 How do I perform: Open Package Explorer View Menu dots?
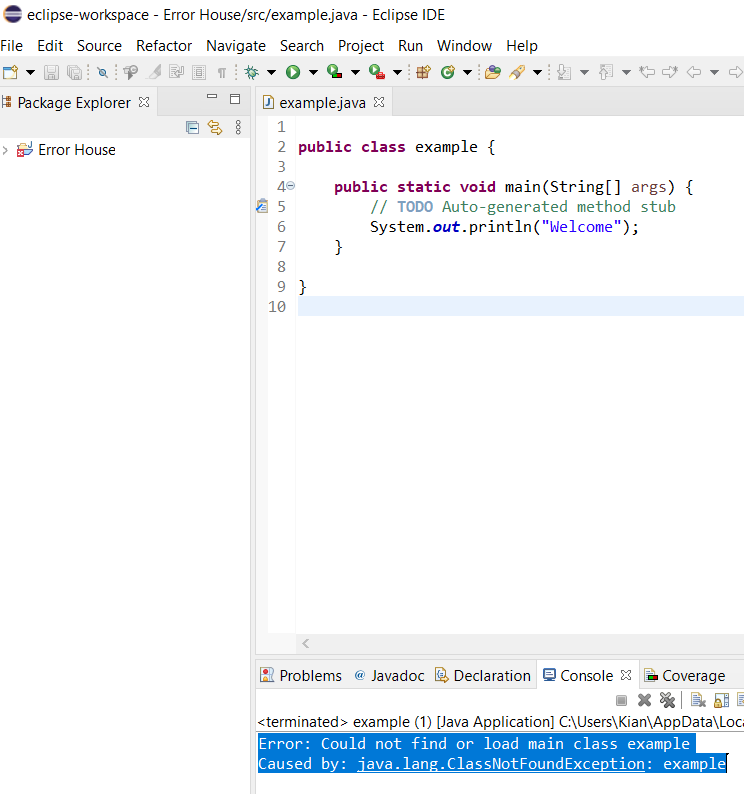pyautogui.click(x=238, y=127)
